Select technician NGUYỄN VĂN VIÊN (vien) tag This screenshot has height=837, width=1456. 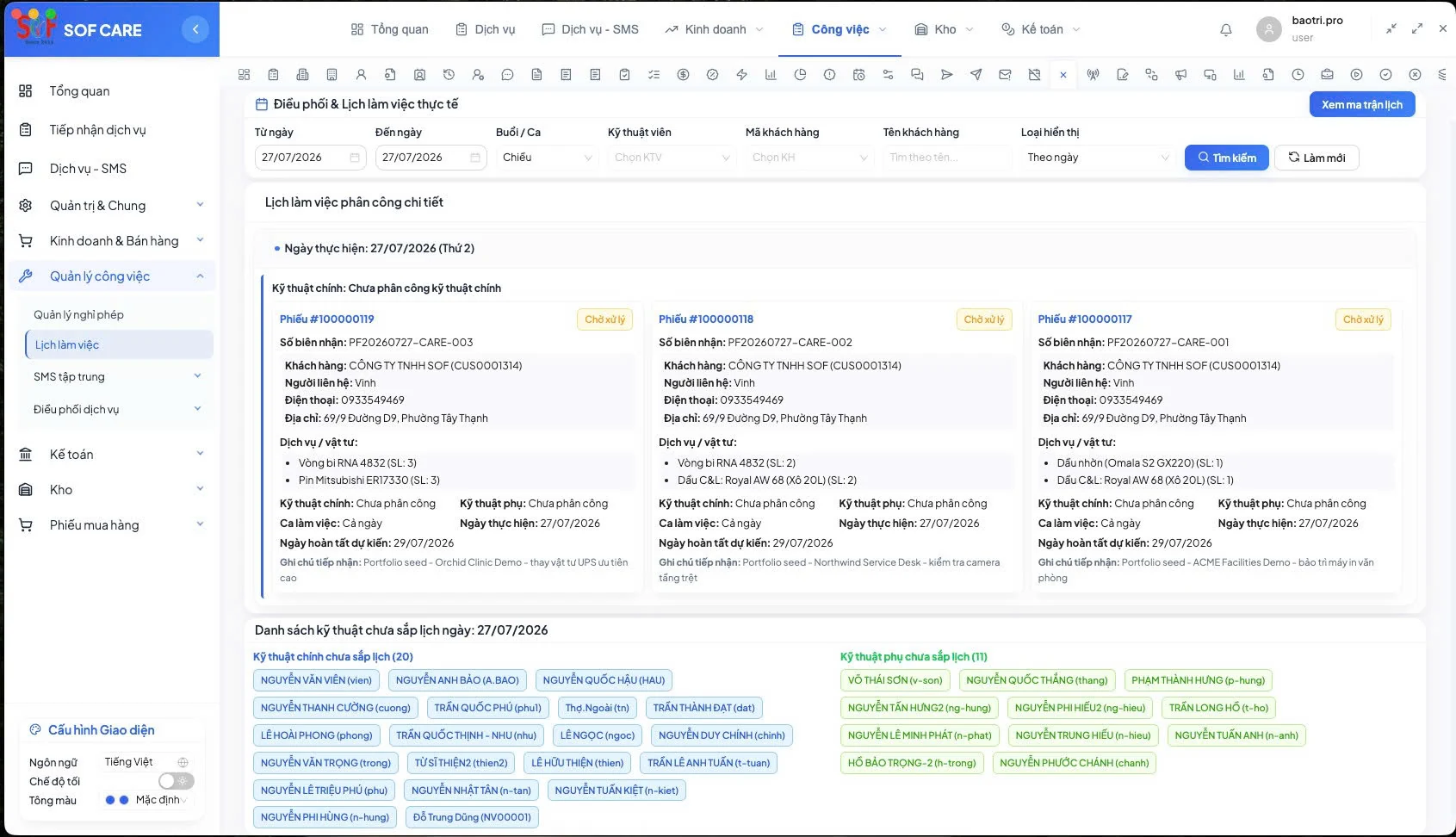[316, 680]
